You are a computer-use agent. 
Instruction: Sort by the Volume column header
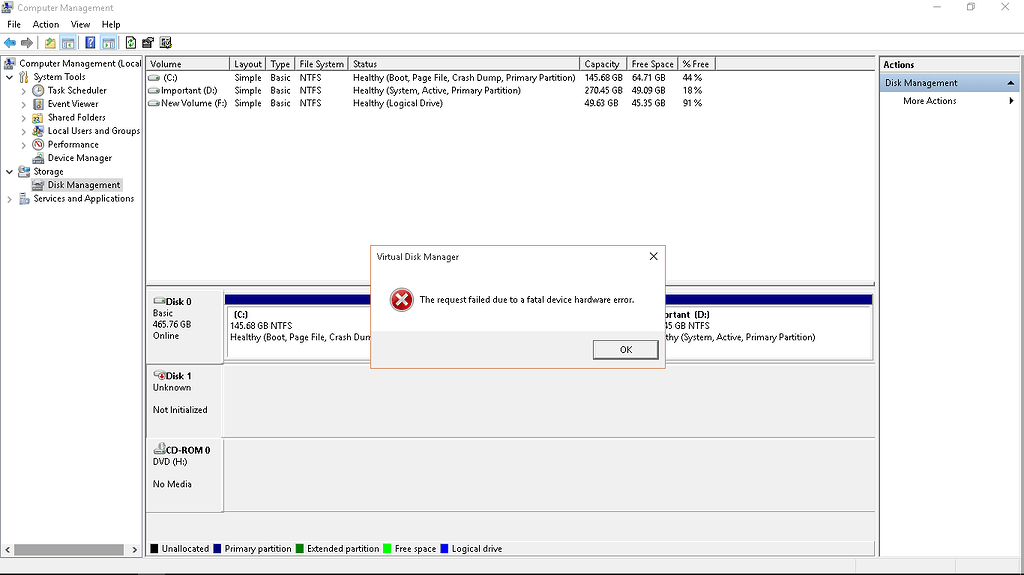click(188, 64)
